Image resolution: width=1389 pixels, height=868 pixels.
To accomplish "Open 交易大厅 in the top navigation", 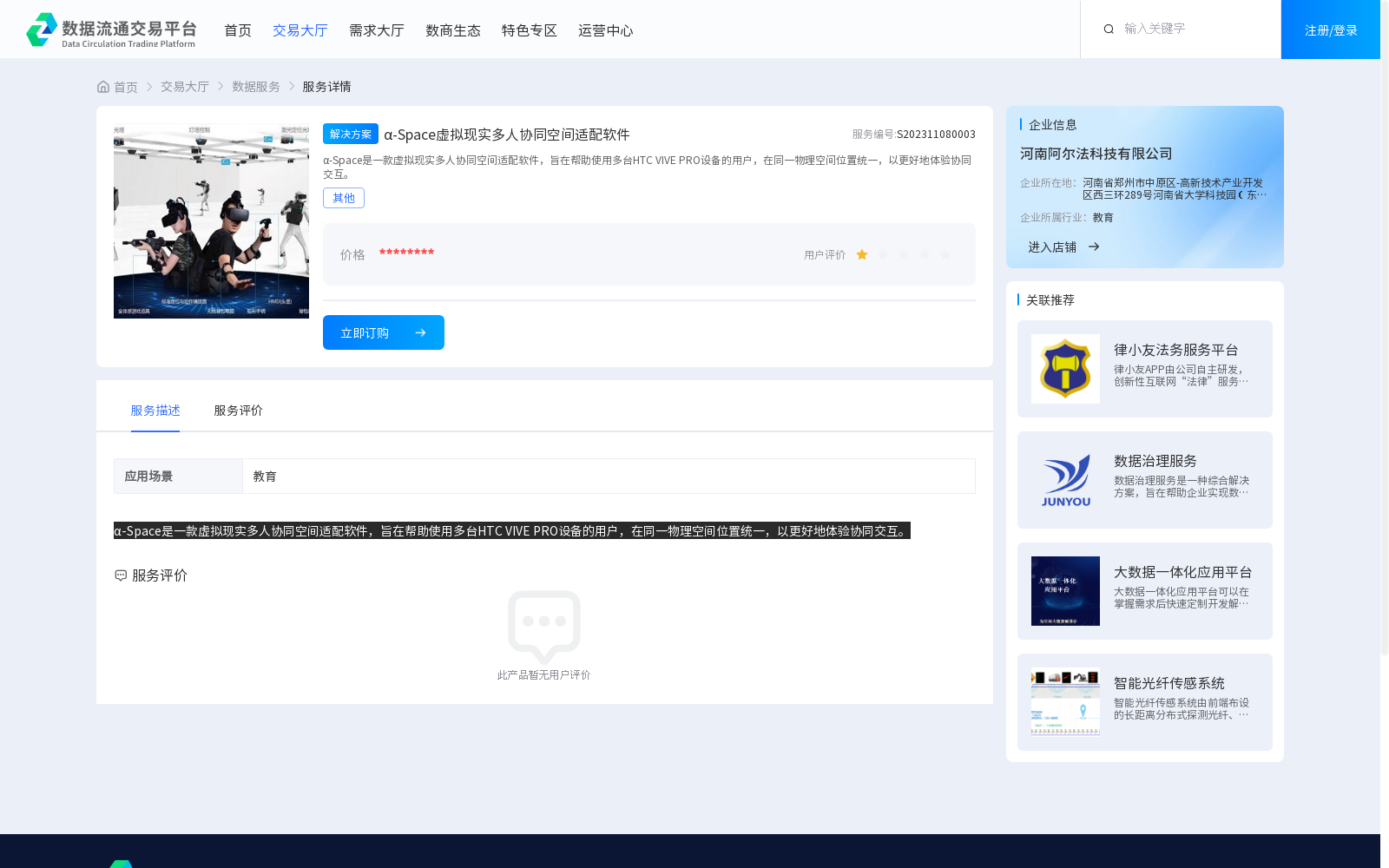I will coord(300,30).
